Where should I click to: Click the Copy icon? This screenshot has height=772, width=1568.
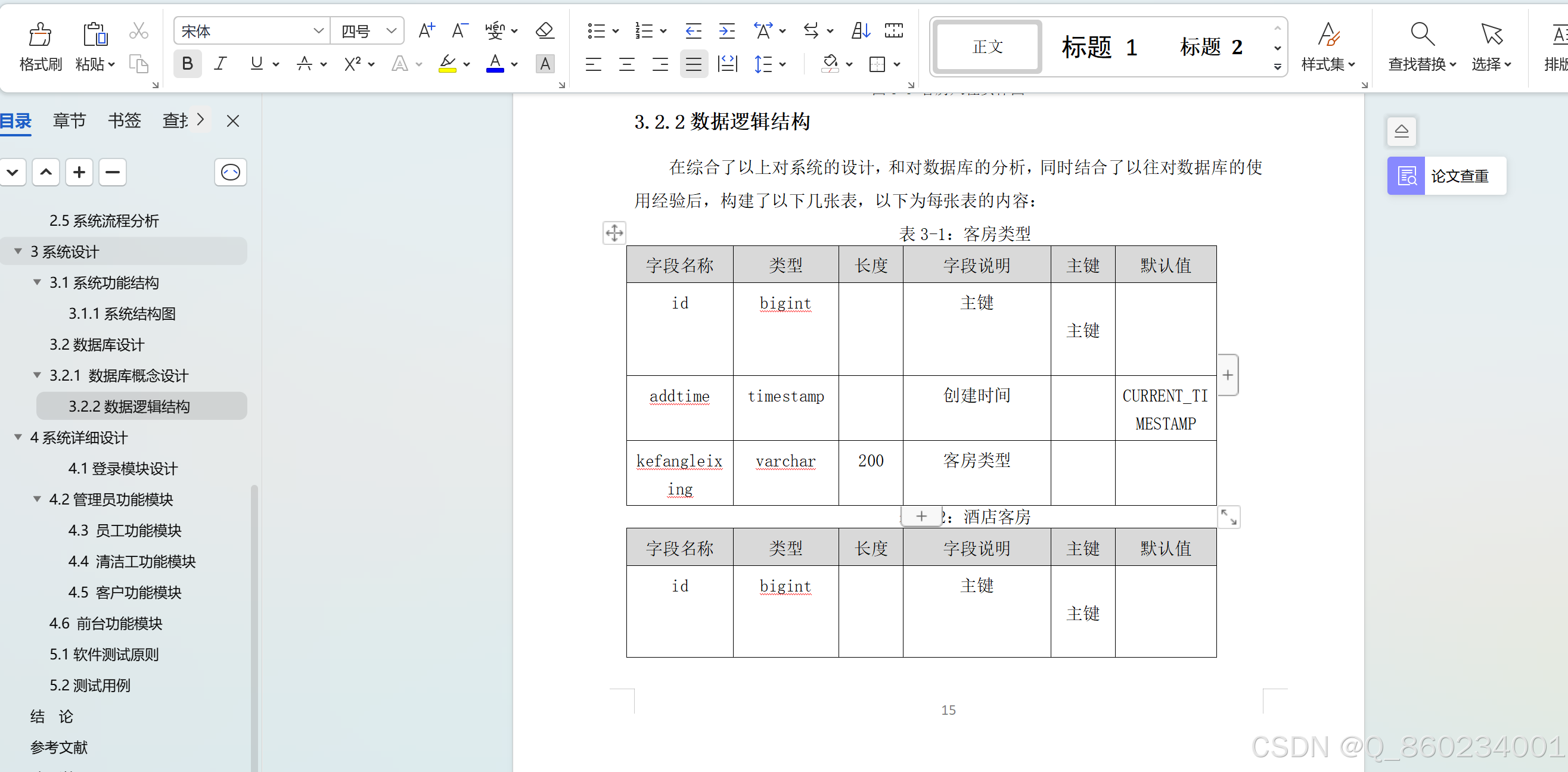(x=139, y=63)
